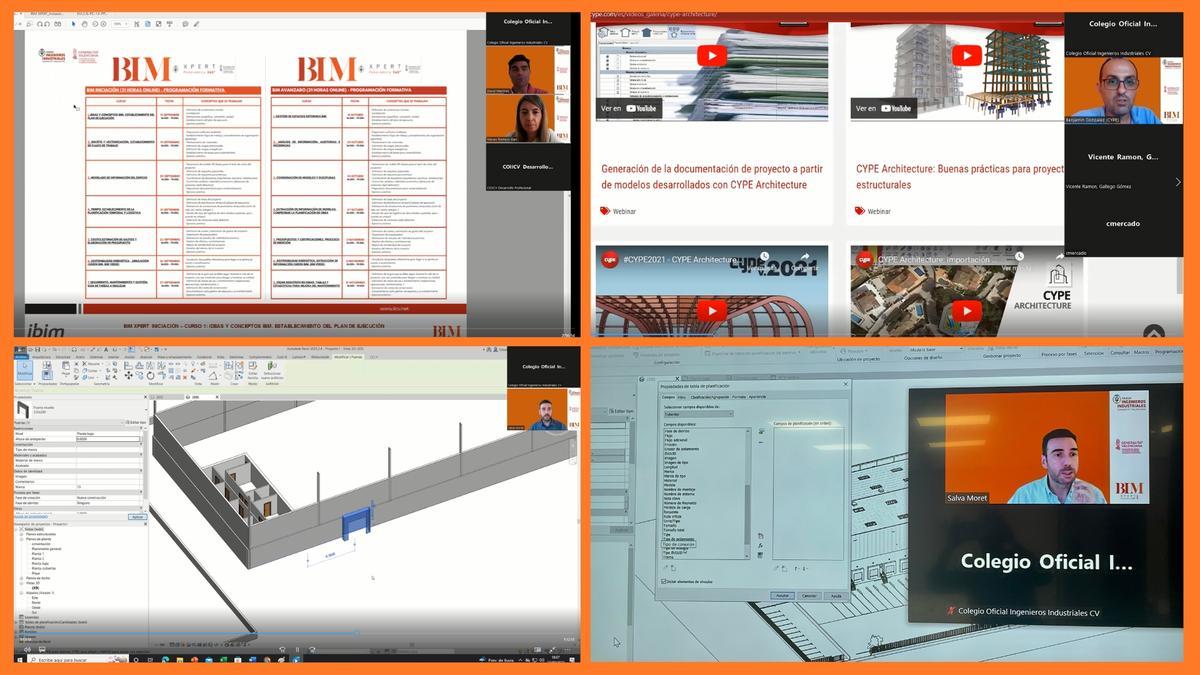Image resolution: width=1200 pixels, height=675 pixels.
Task: Play the CYPE Architecture importación video
Action: click(966, 311)
